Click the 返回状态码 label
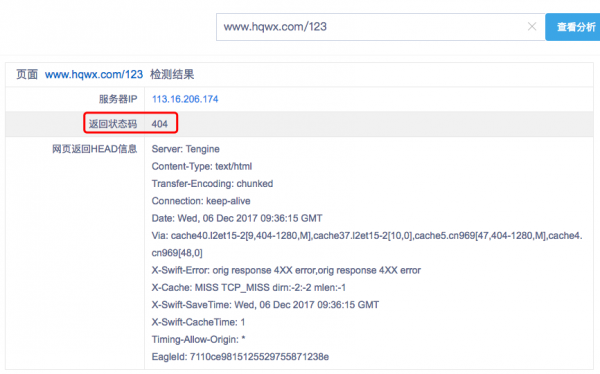Image resolution: width=600 pixels, height=374 pixels. click(x=113, y=124)
